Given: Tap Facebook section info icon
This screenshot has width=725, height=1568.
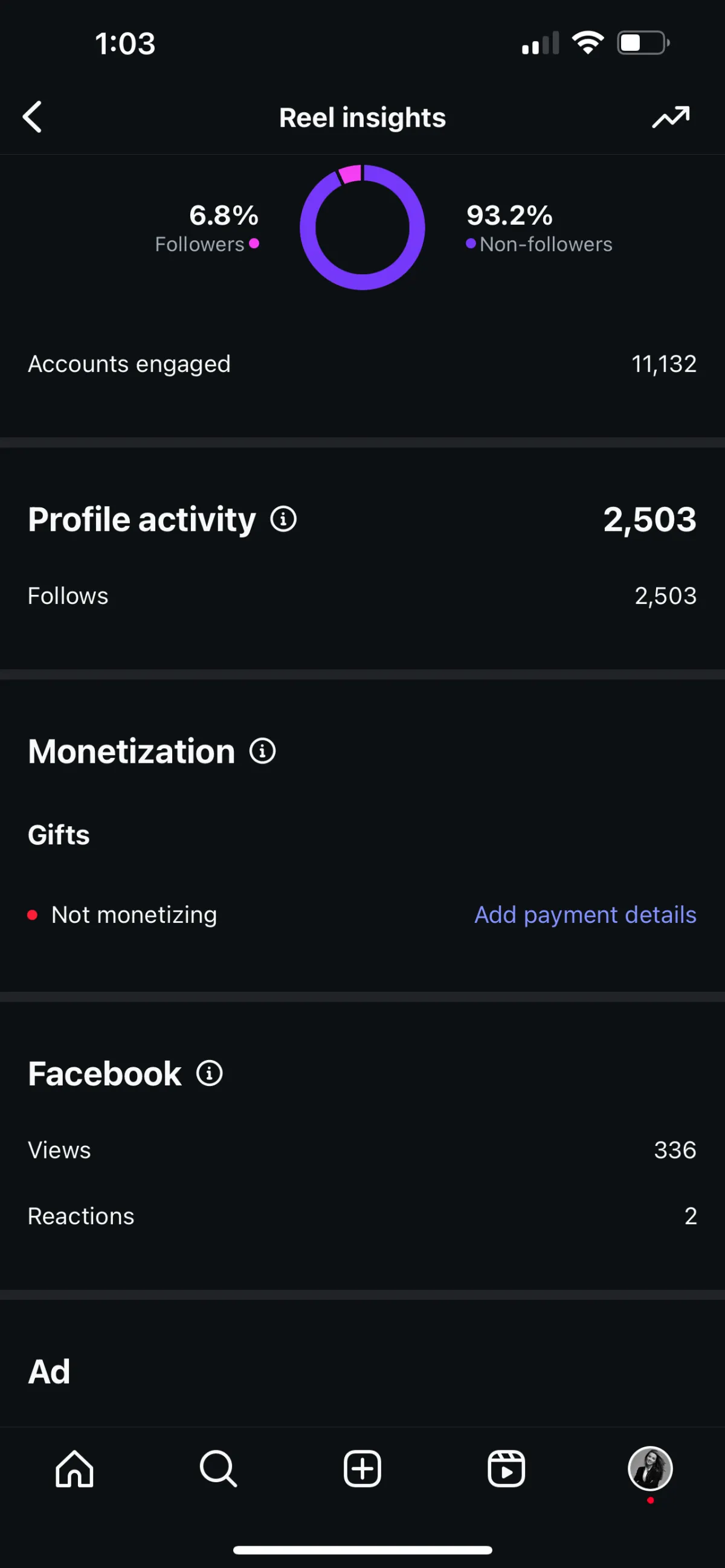Looking at the screenshot, I should pos(210,1073).
